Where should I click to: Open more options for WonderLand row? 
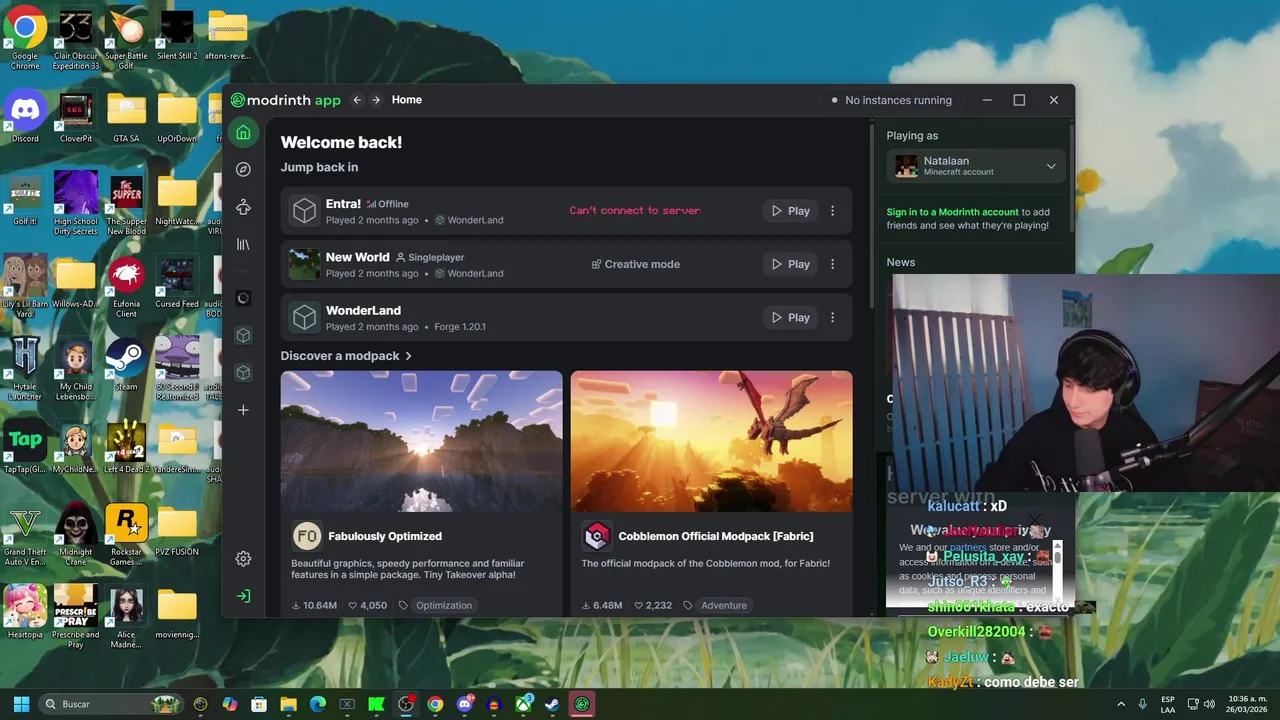coord(832,317)
